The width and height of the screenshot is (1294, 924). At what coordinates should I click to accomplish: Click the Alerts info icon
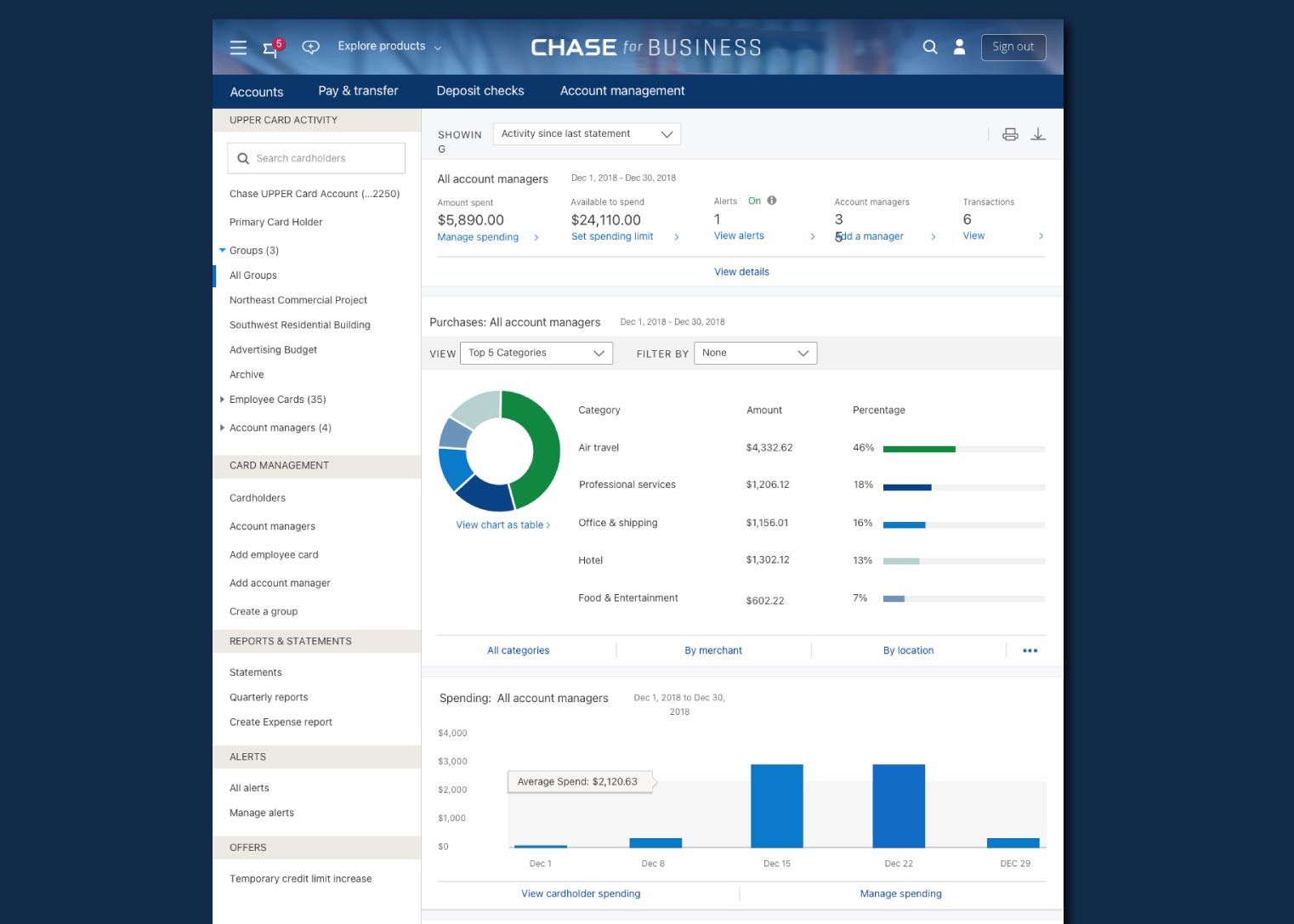pyautogui.click(x=772, y=201)
